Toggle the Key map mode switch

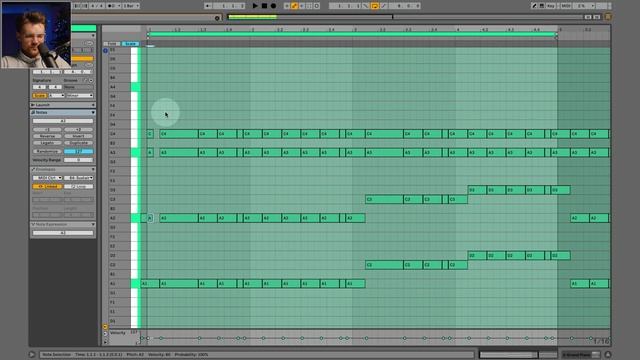[551, 6]
